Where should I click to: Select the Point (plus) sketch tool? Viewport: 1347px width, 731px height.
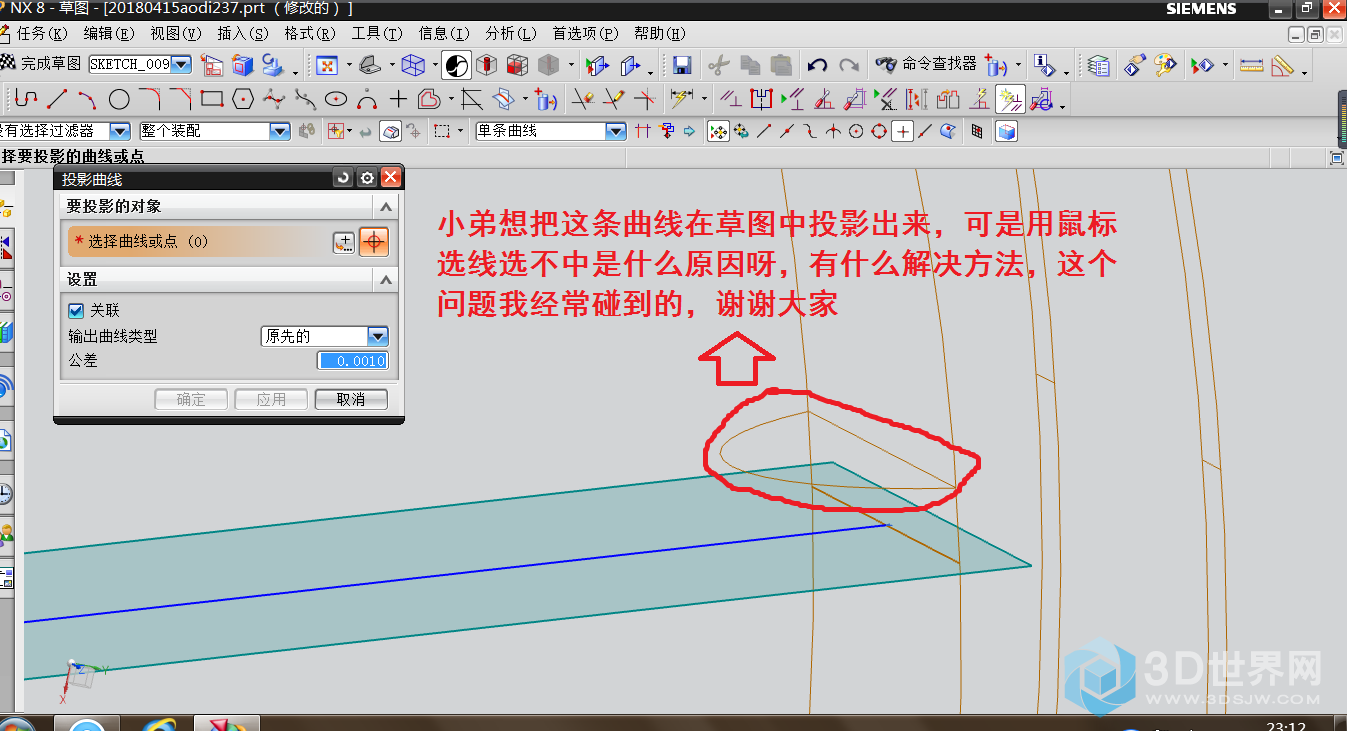pyautogui.click(x=398, y=99)
